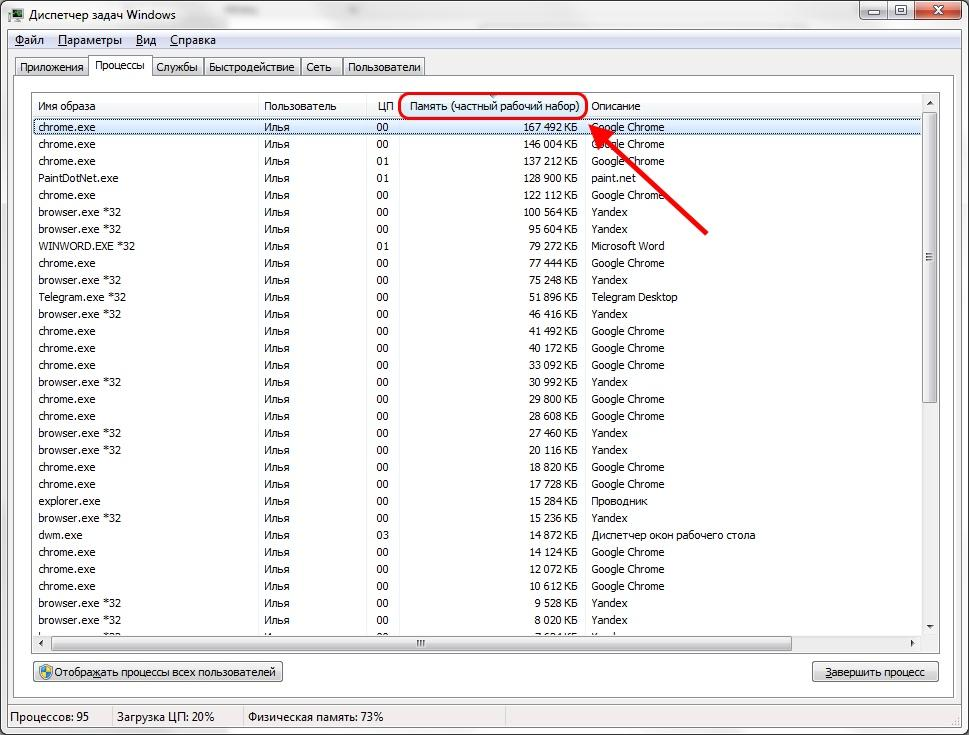This screenshot has height=735, width=969.
Task: Select chrome.exe row with 33 092 КБ
Action: point(476,365)
